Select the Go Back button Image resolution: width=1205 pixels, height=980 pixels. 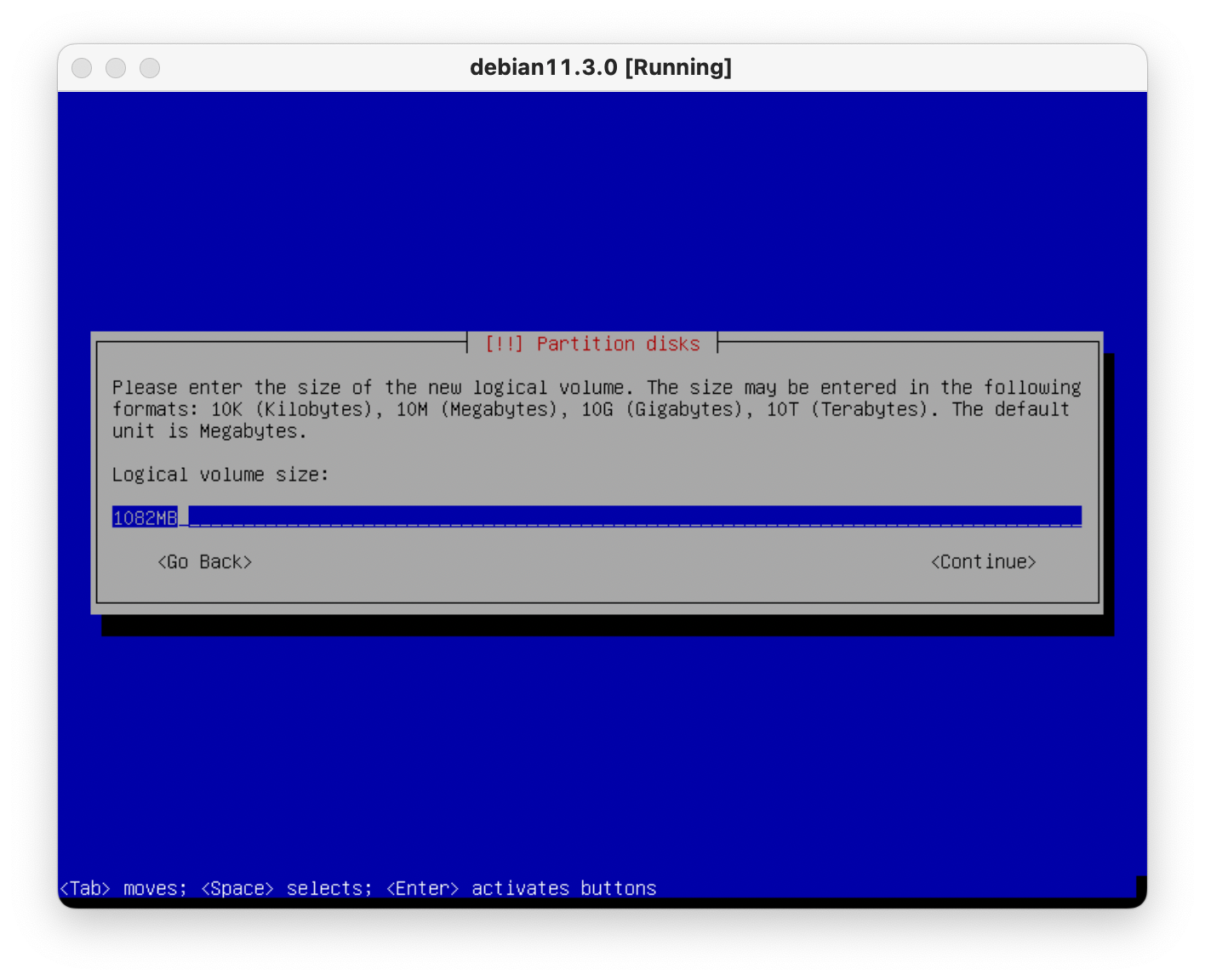point(205,562)
